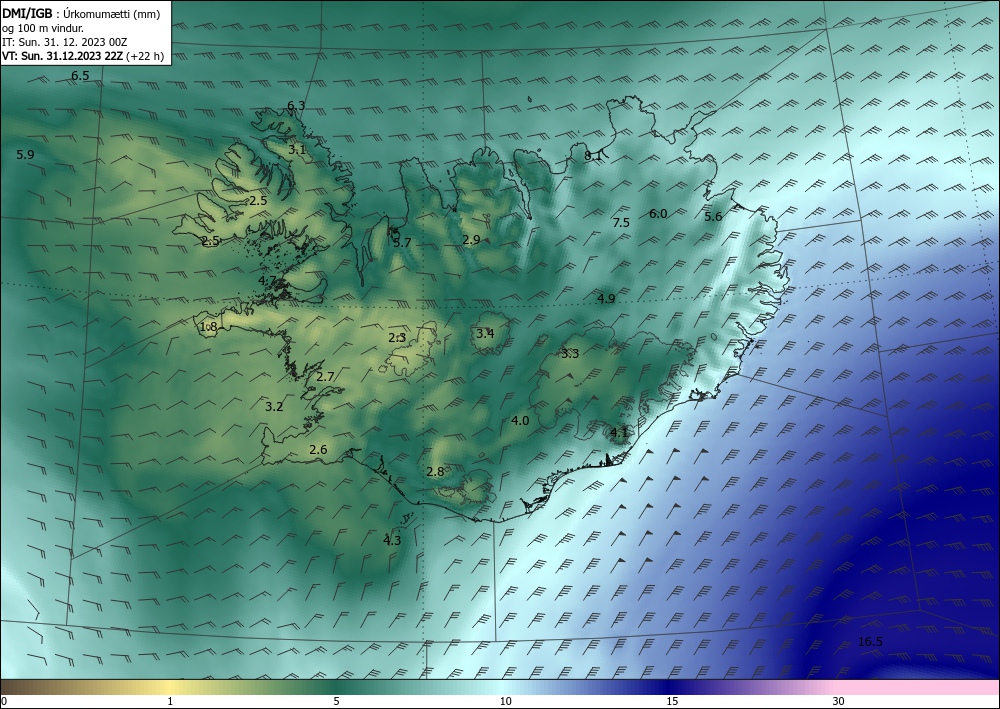Click the 3.1 value label

tap(297, 150)
